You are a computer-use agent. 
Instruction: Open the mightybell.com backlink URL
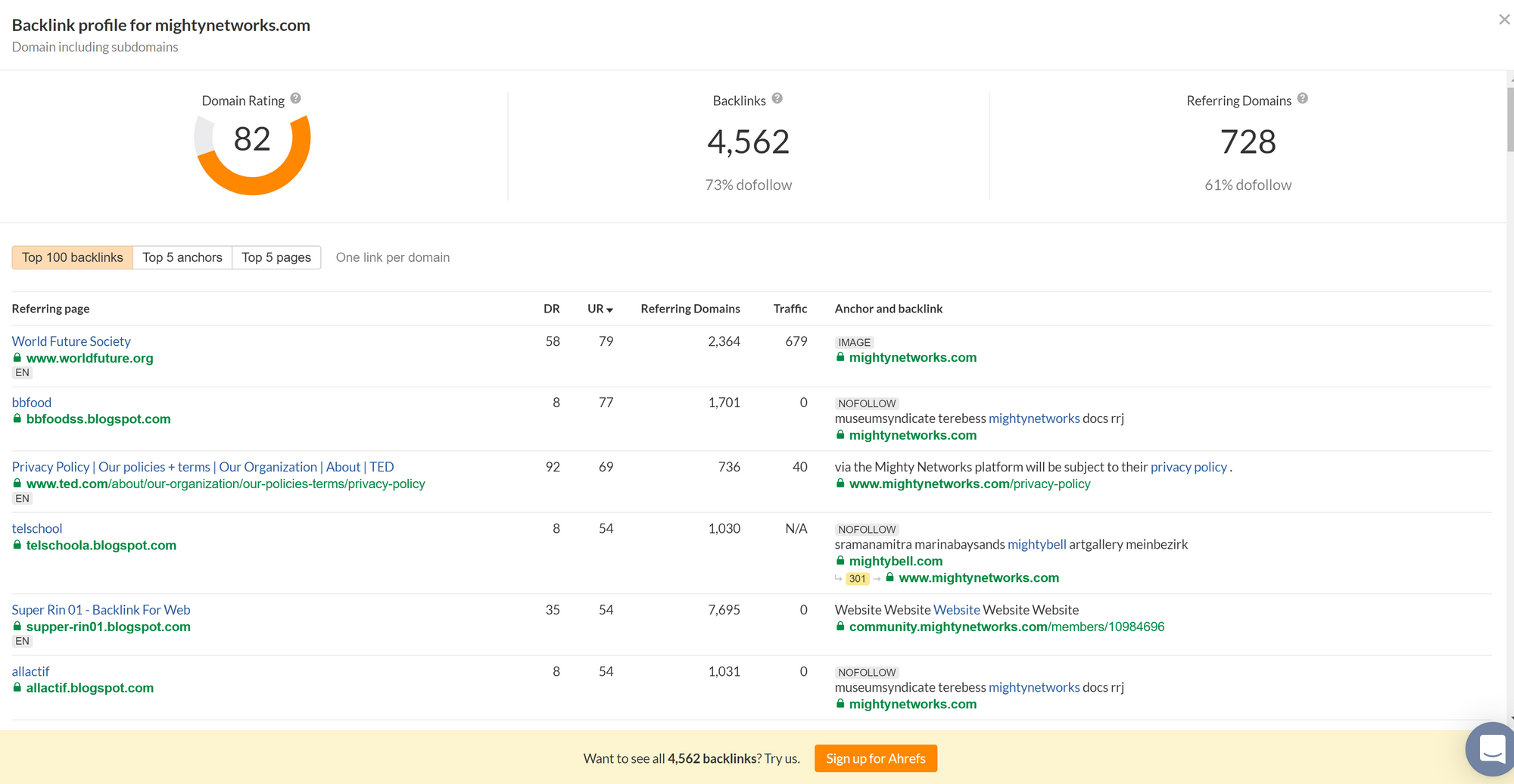pyautogui.click(x=896, y=562)
